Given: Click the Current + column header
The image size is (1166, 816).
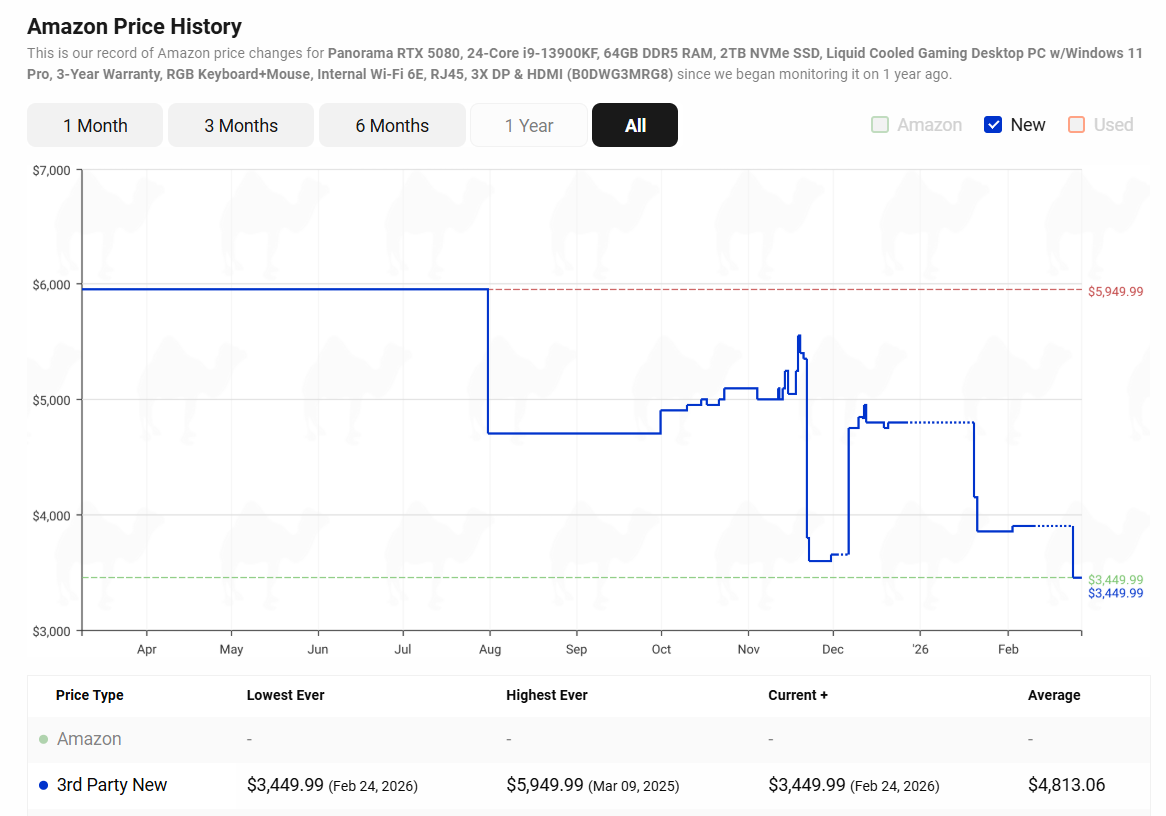Looking at the screenshot, I should point(798,695).
